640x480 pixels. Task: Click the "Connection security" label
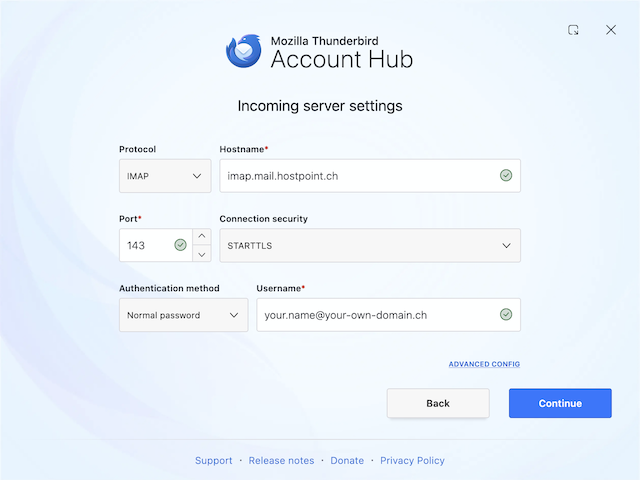264,219
